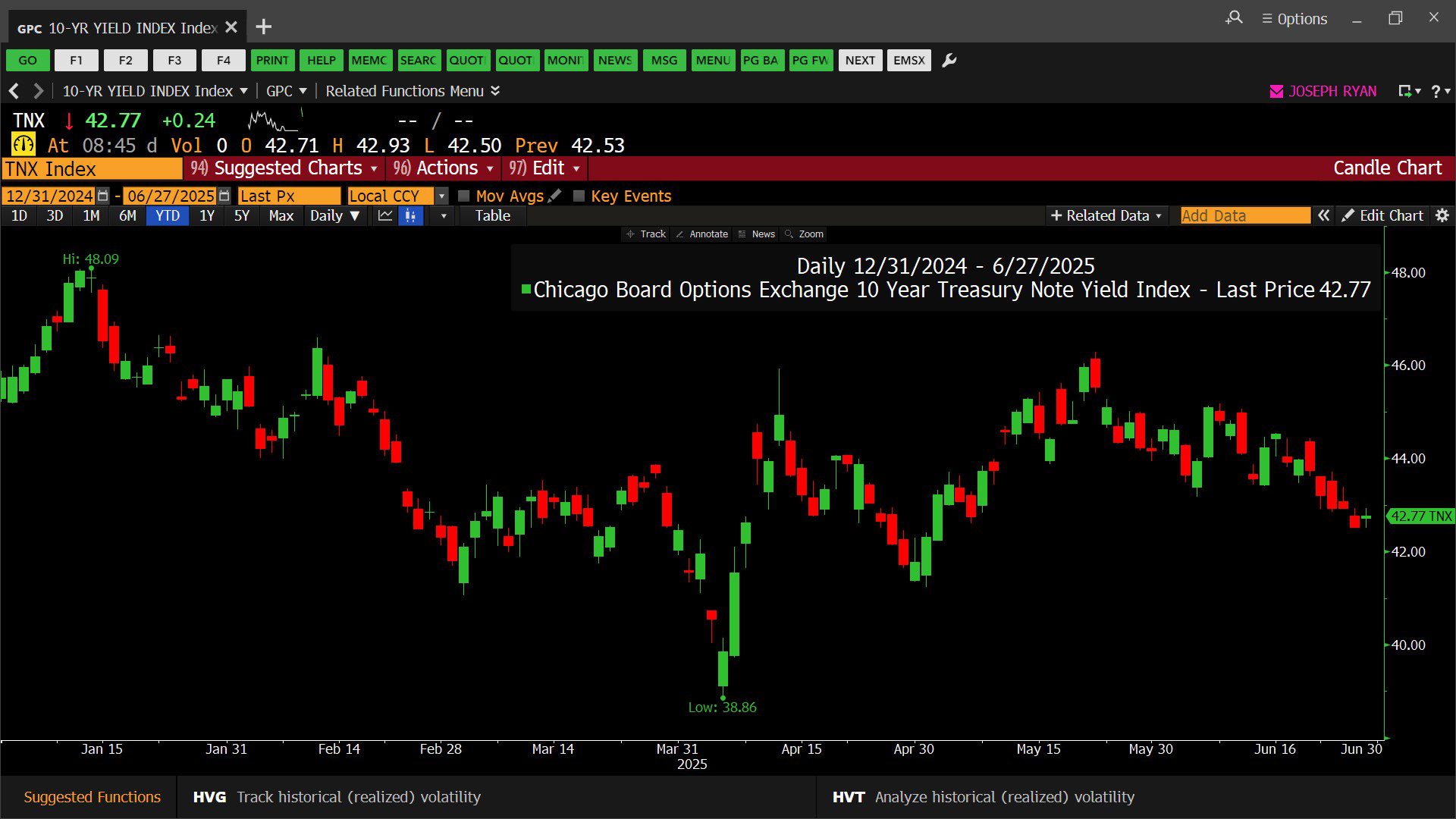Click the double-chevron collapse panel icon
Screen dimensions: 1456x819
point(1323,216)
